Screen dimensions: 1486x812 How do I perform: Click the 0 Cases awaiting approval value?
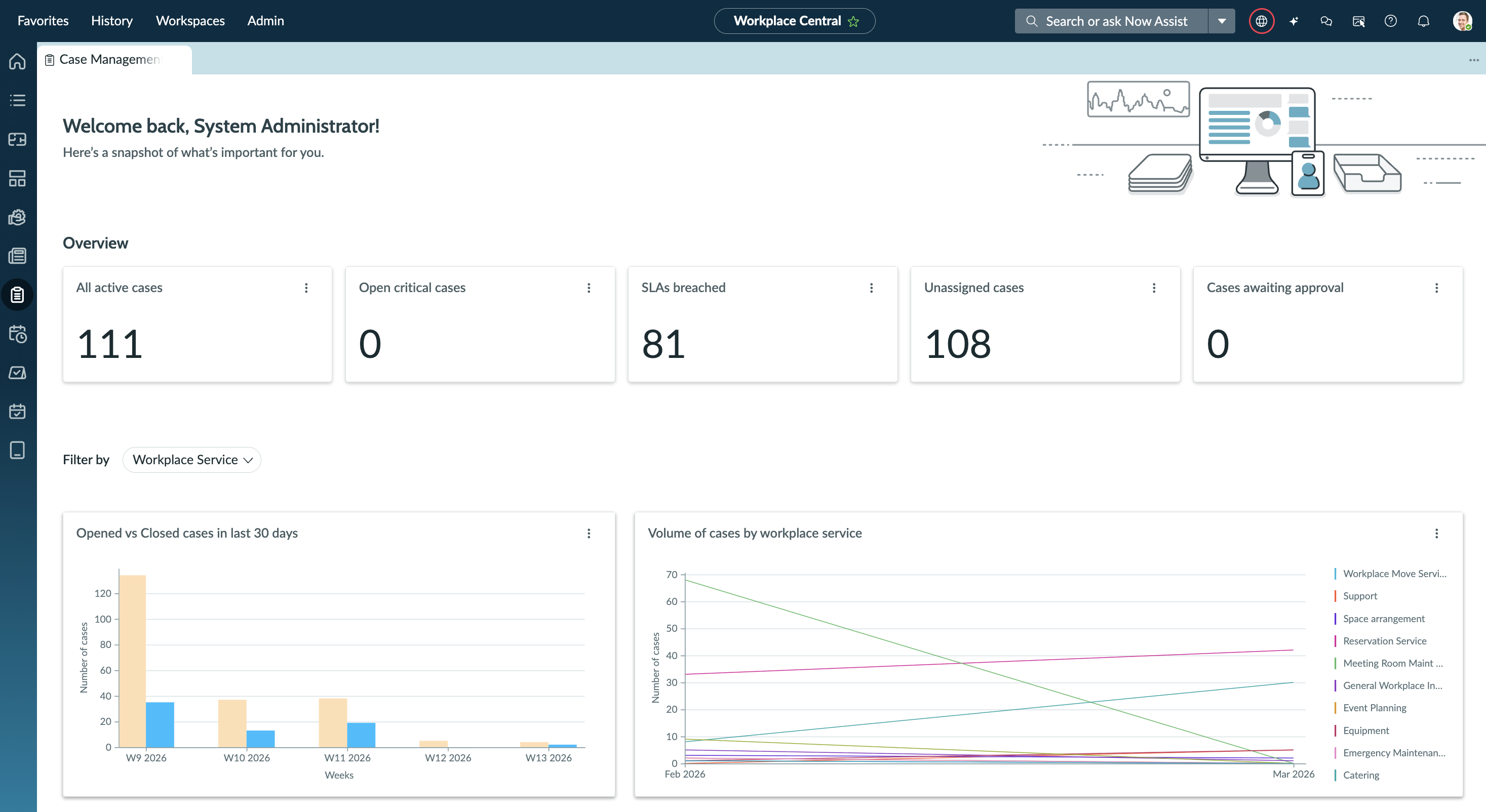tap(1218, 344)
